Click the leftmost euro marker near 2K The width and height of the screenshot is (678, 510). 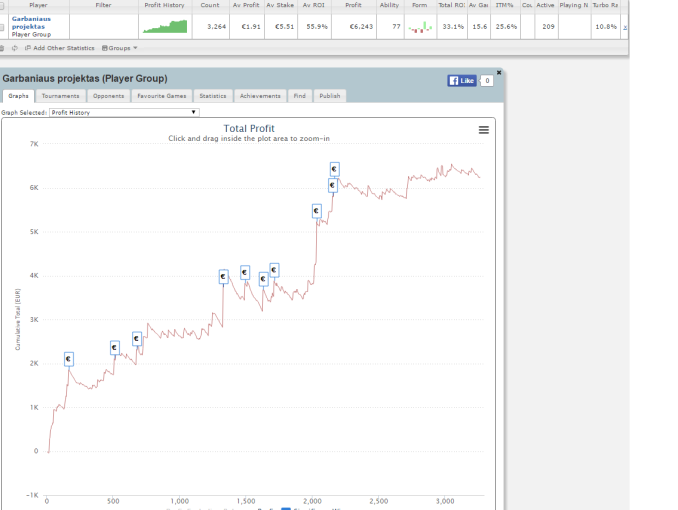click(x=69, y=359)
